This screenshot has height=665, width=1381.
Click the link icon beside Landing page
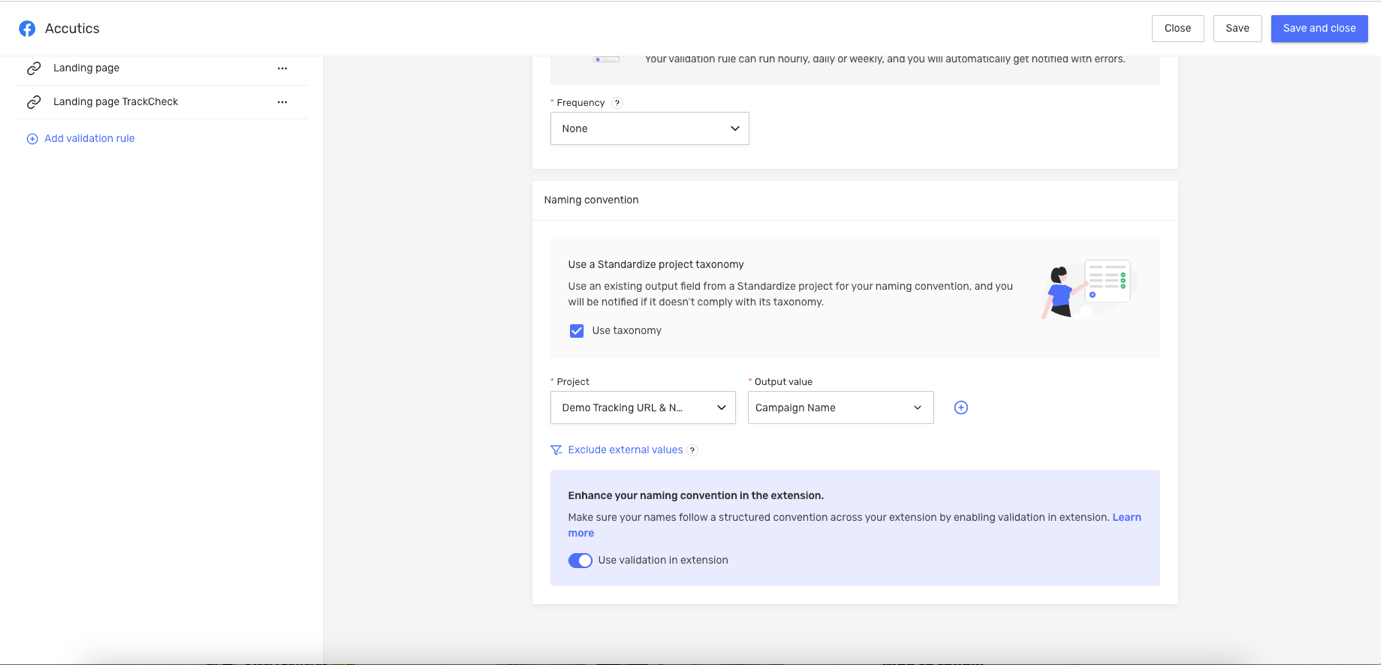click(34, 68)
